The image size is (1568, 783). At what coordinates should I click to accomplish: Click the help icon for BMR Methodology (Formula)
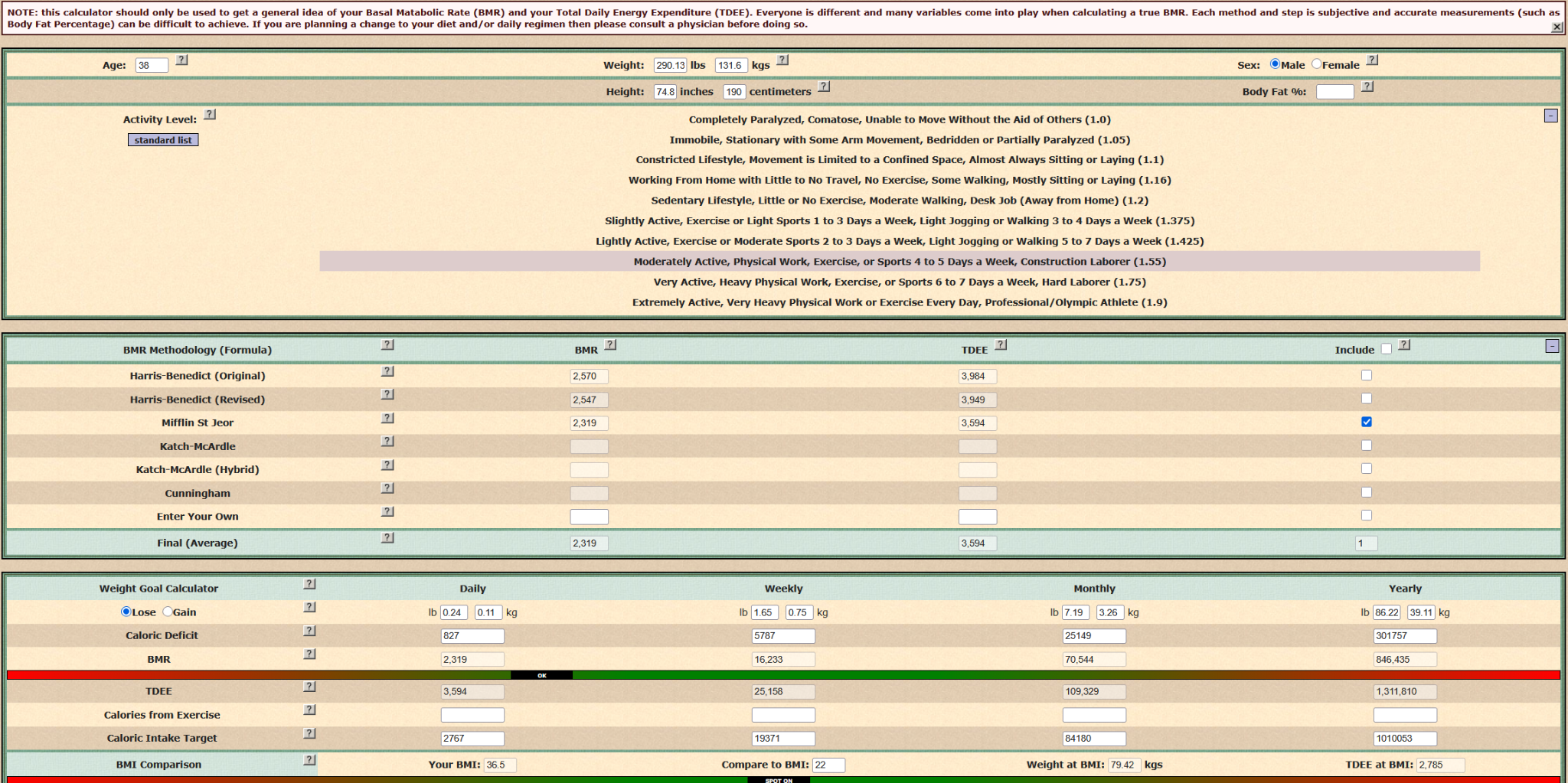click(x=388, y=344)
